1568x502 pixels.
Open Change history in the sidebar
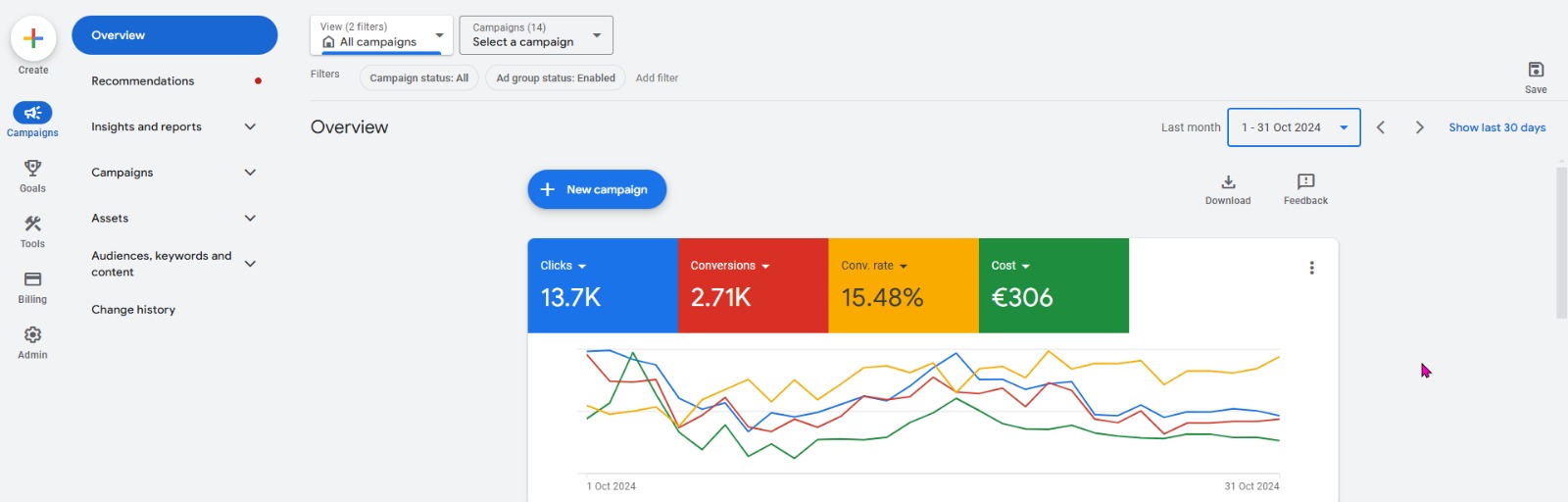(x=133, y=309)
